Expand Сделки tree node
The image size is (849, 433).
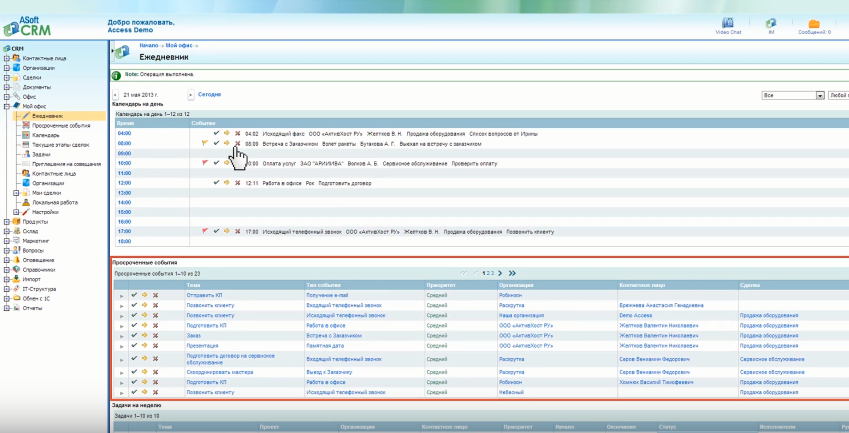6,77
